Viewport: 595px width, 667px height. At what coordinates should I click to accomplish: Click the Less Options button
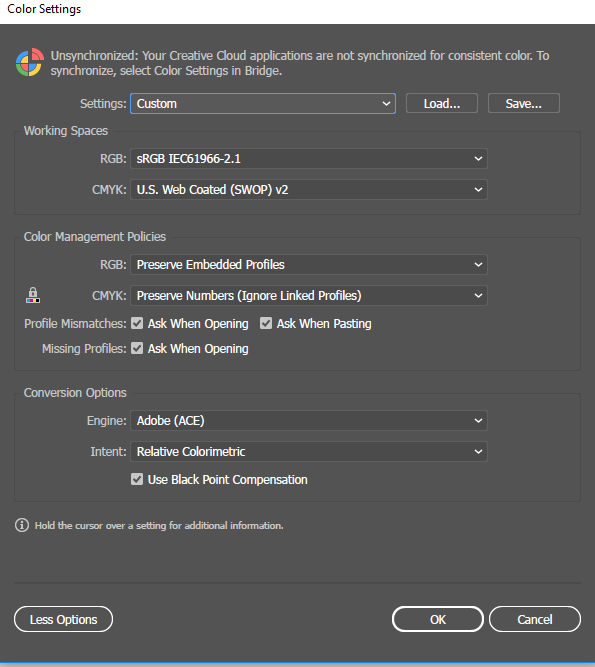(63, 619)
